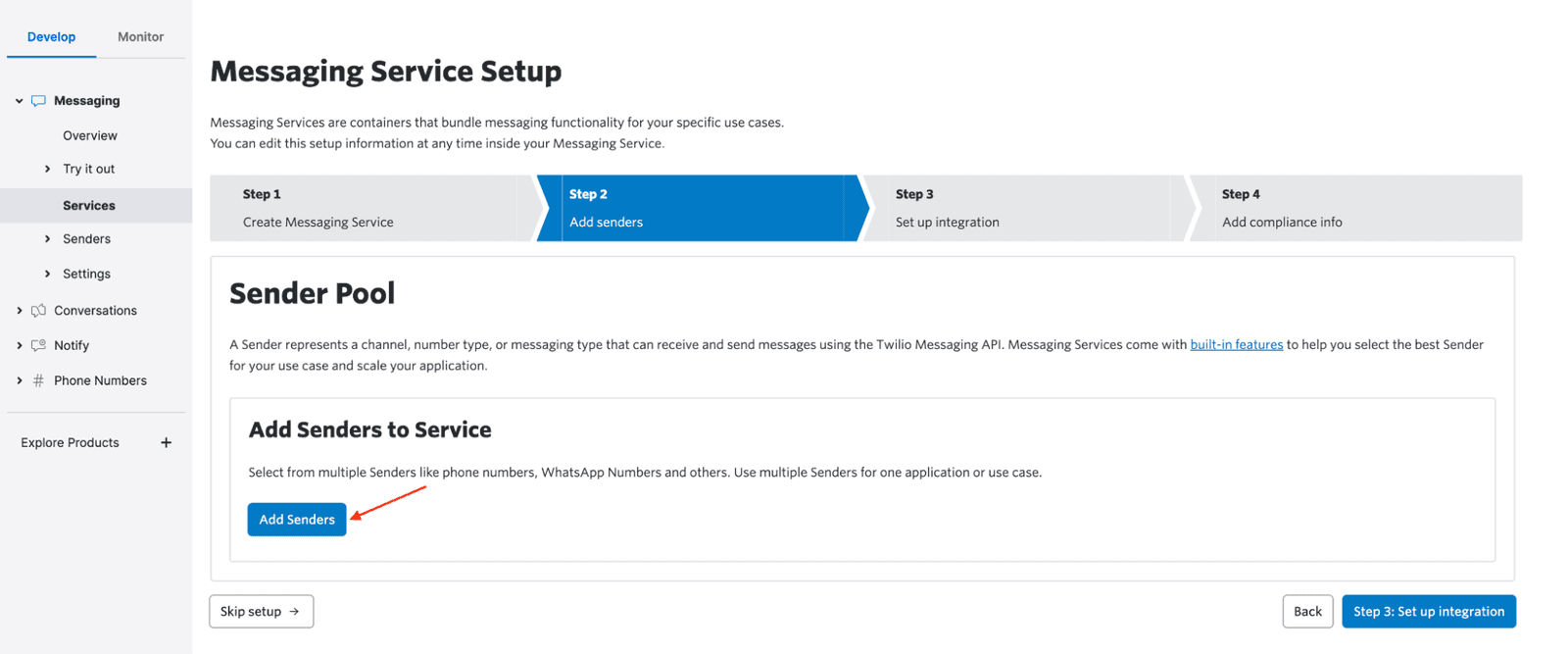The height and width of the screenshot is (654, 1568).
Task: Select the Develop tab
Action: click(x=51, y=37)
